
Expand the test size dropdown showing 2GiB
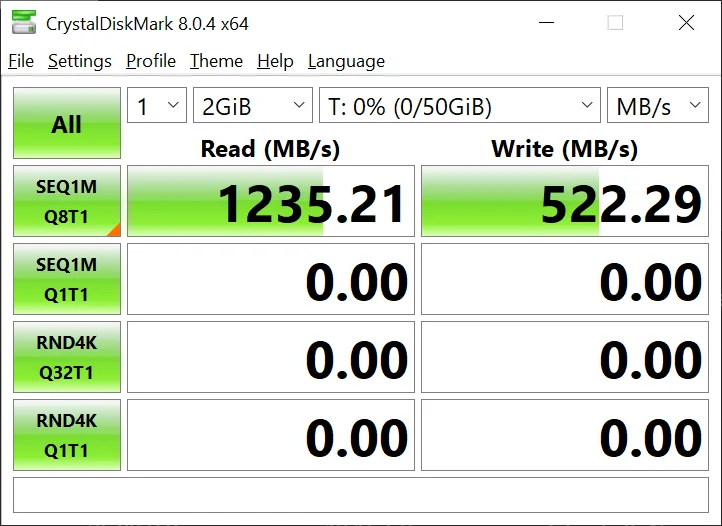253,105
